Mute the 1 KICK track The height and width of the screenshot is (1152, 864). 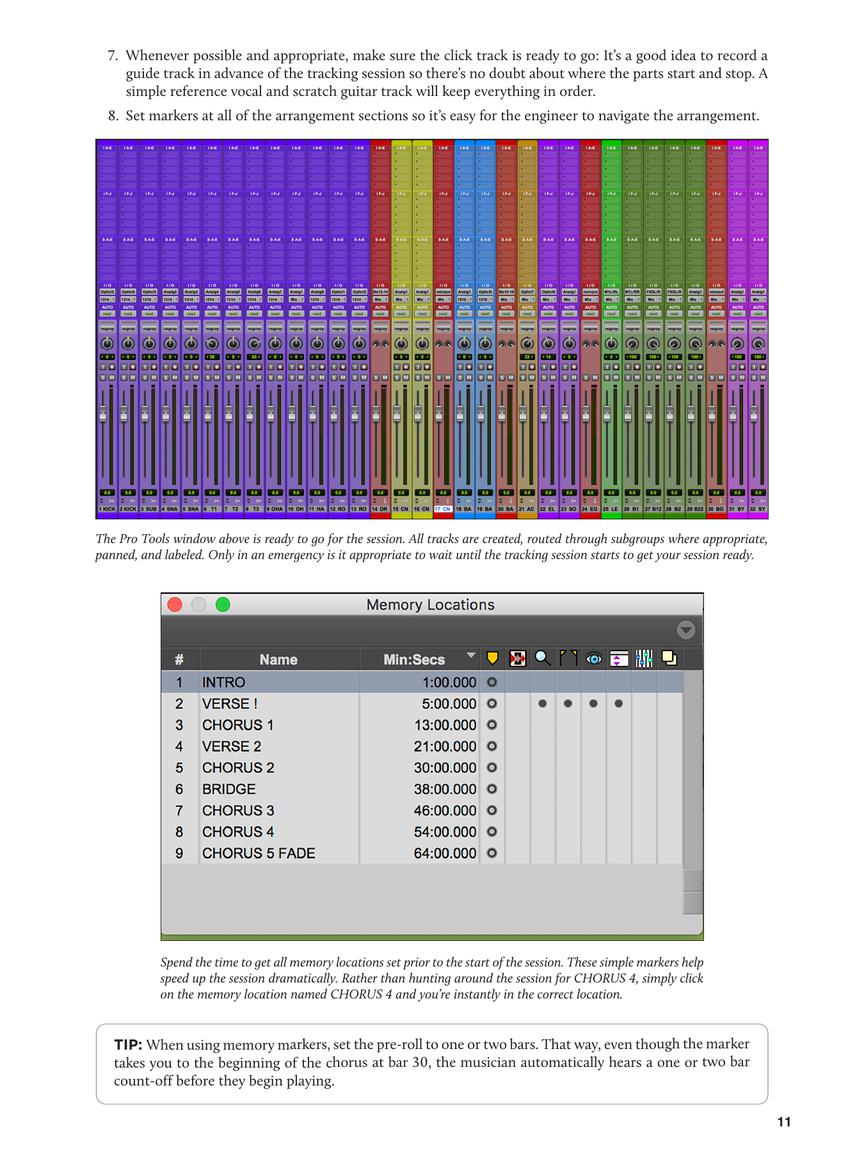tap(111, 377)
